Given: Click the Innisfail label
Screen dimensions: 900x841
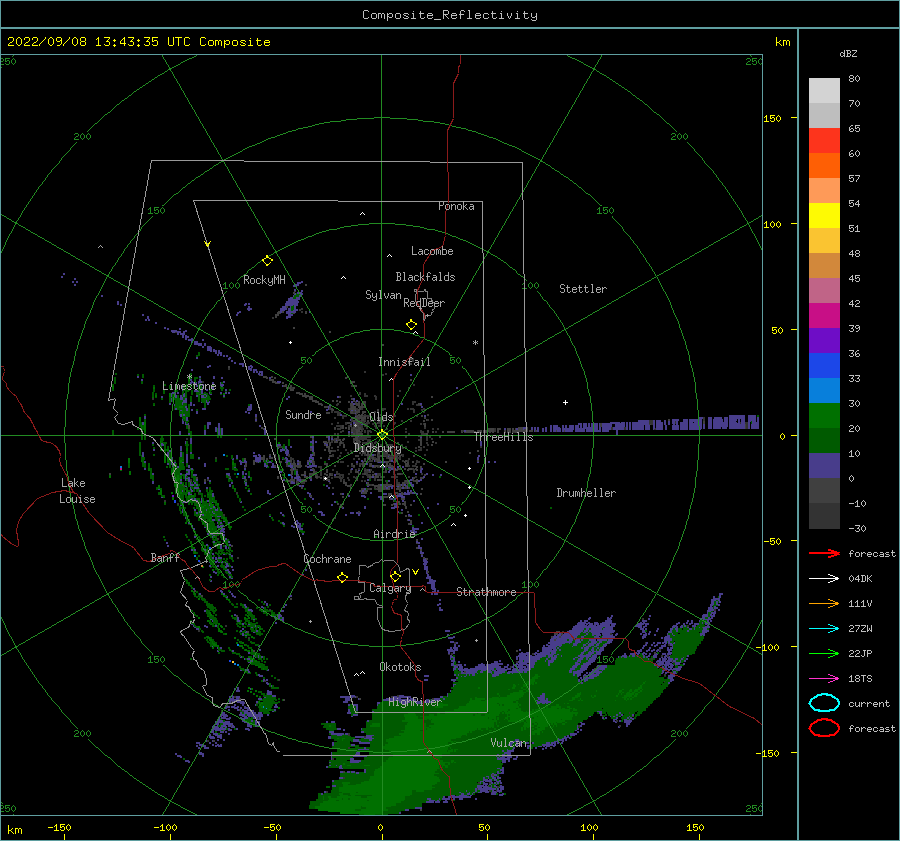Looking at the screenshot, I should [404, 362].
